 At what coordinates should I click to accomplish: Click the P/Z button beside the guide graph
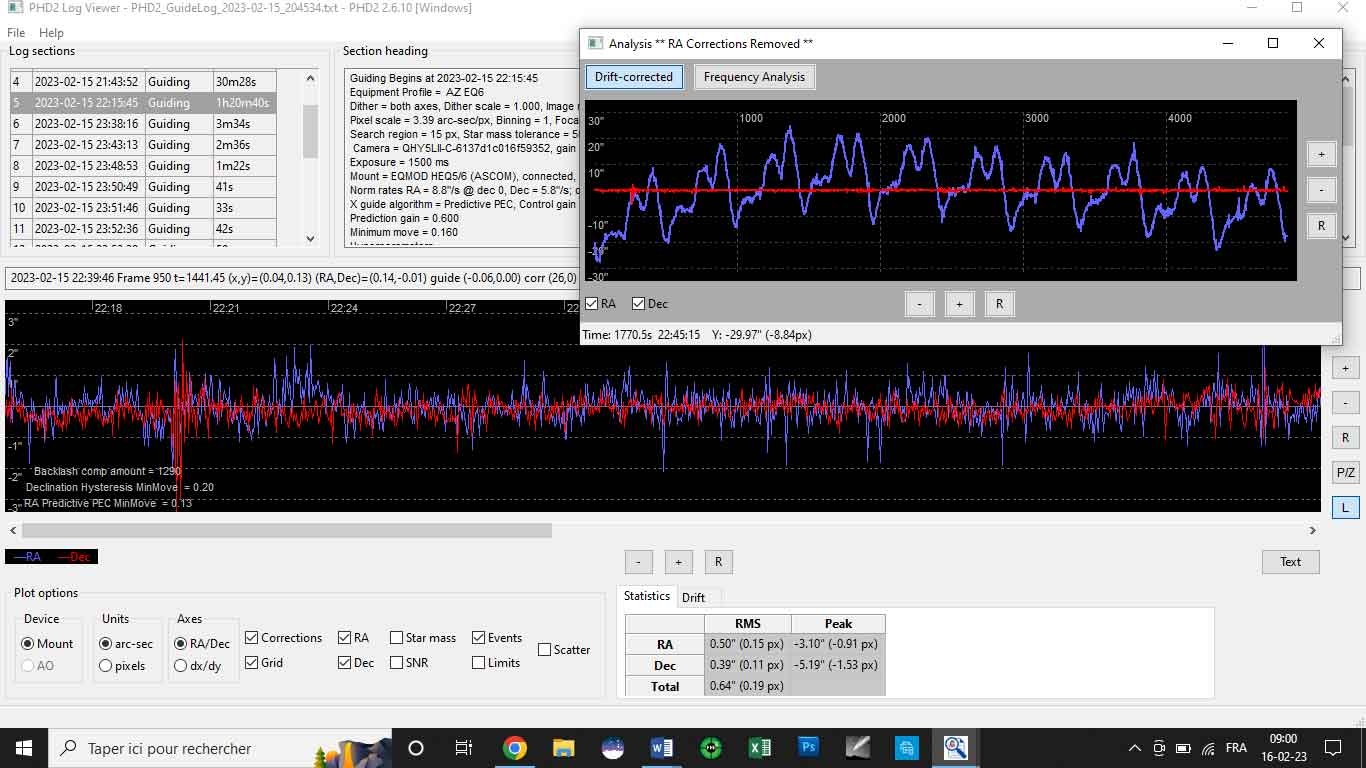[x=1345, y=472]
